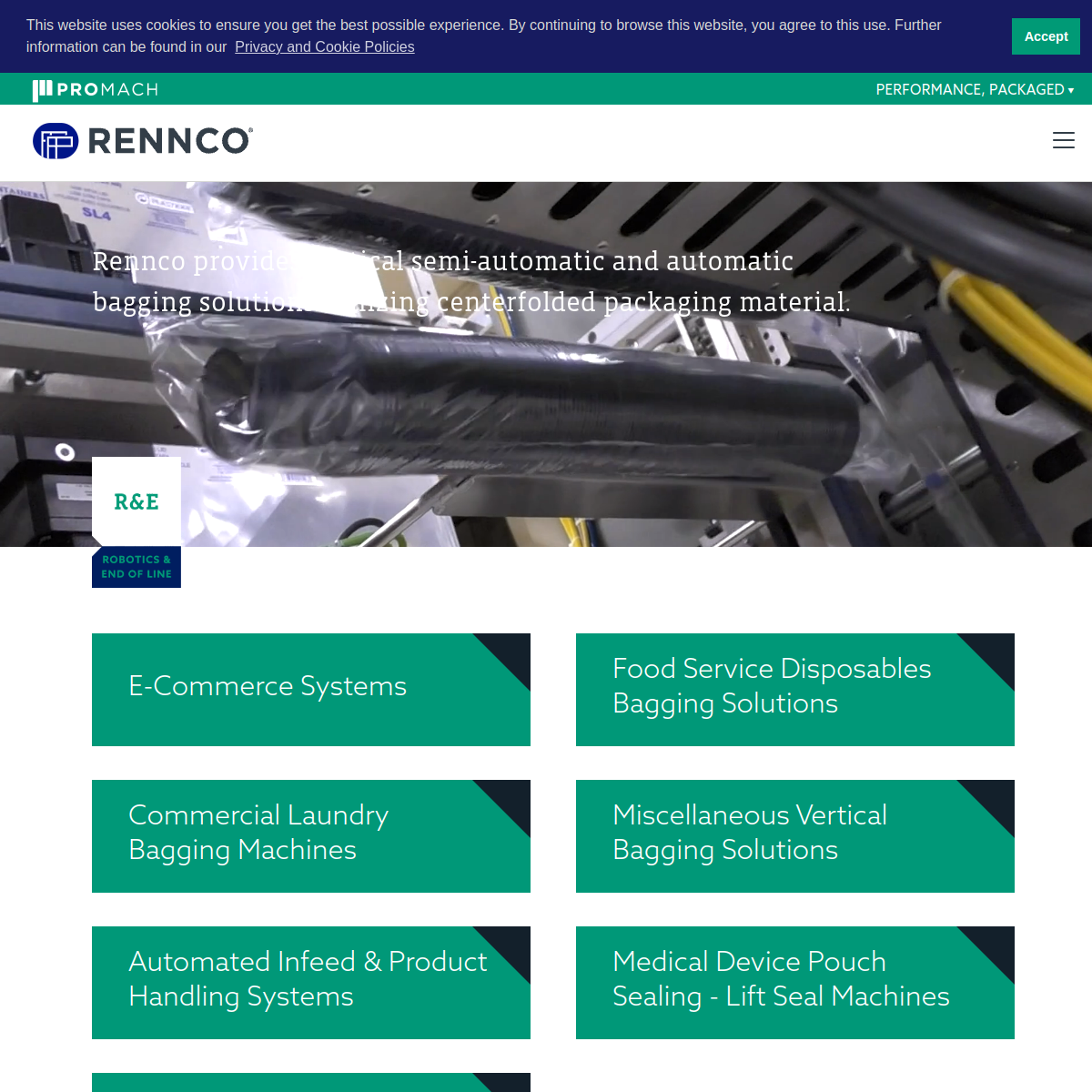The width and height of the screenshot is (1092, 1092).
Task: Open Medical Device Pouch Sealing tile
Action: (795, 983)
